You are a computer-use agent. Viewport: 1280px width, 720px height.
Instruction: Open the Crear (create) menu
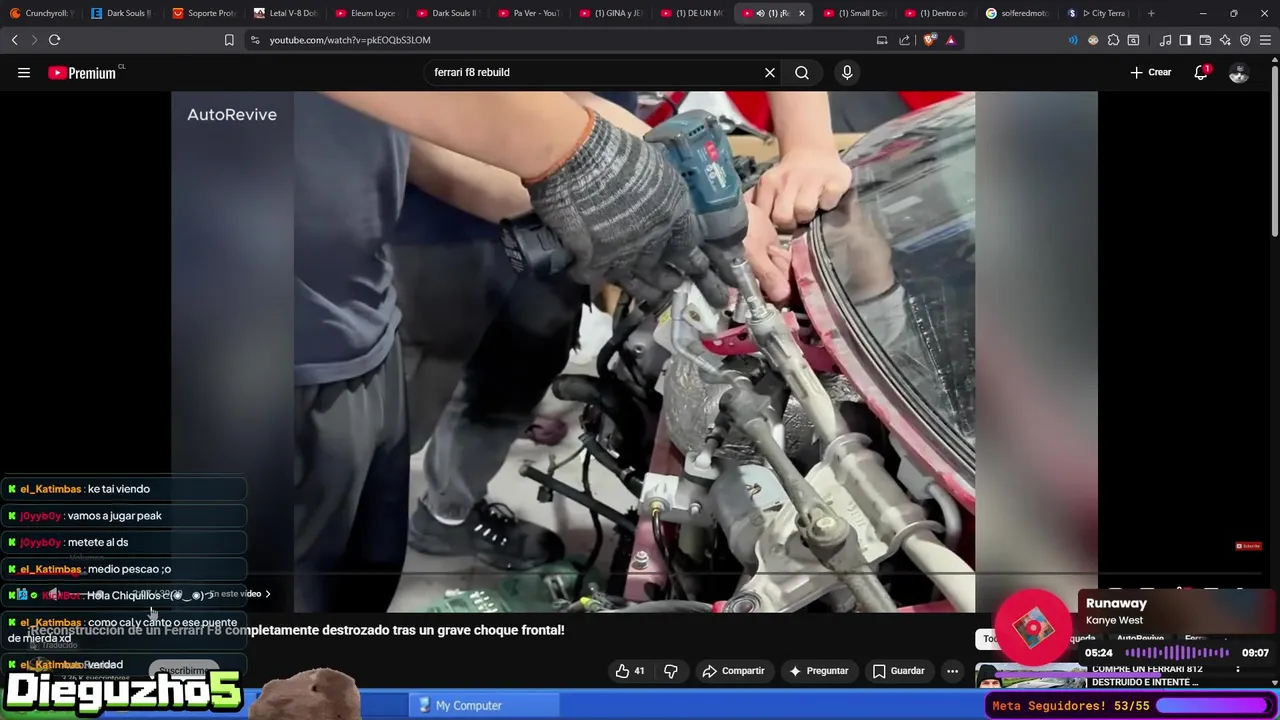coord(1151,72)
